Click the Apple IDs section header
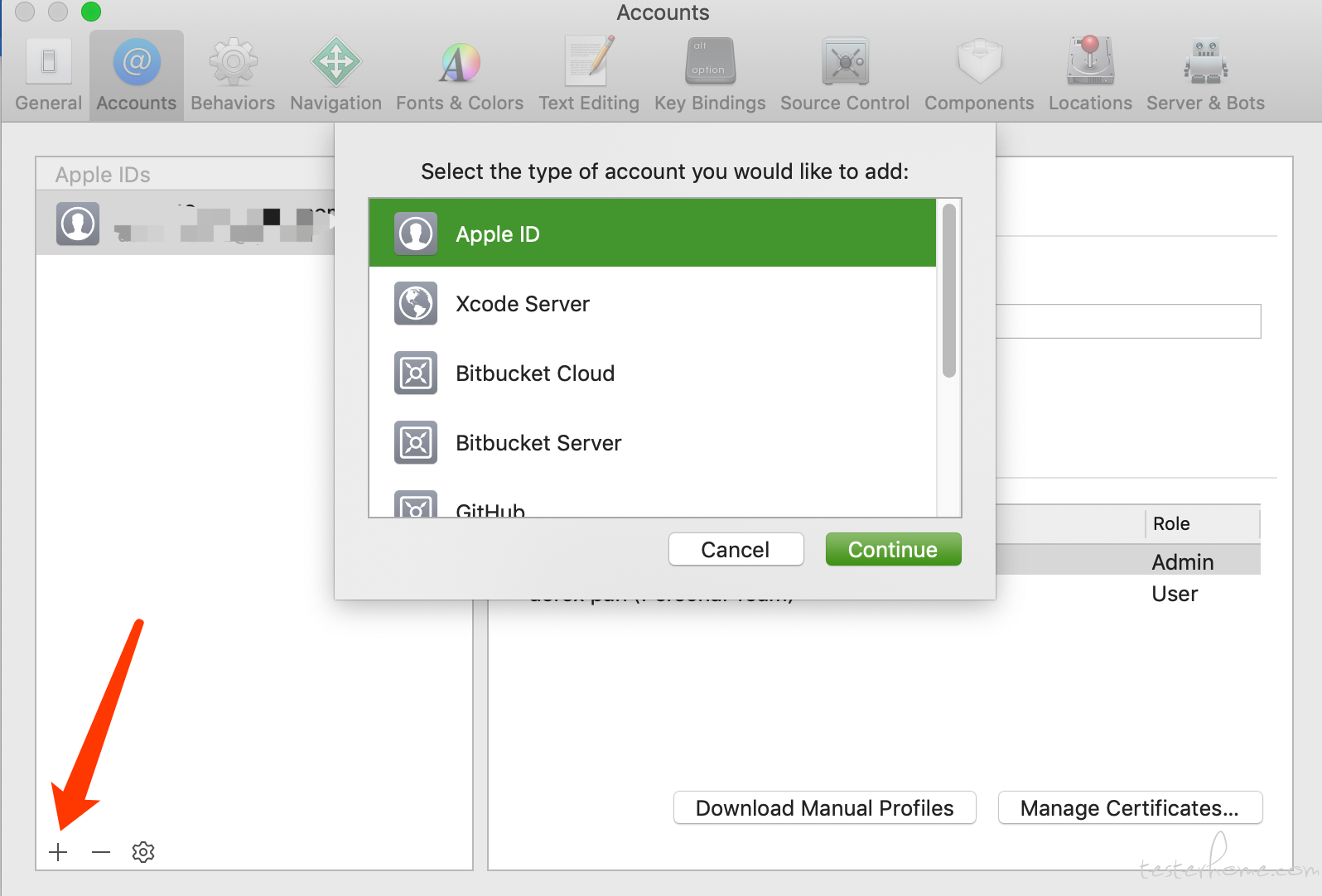This screenshot has height=896, width=1322. pos(103,175)
